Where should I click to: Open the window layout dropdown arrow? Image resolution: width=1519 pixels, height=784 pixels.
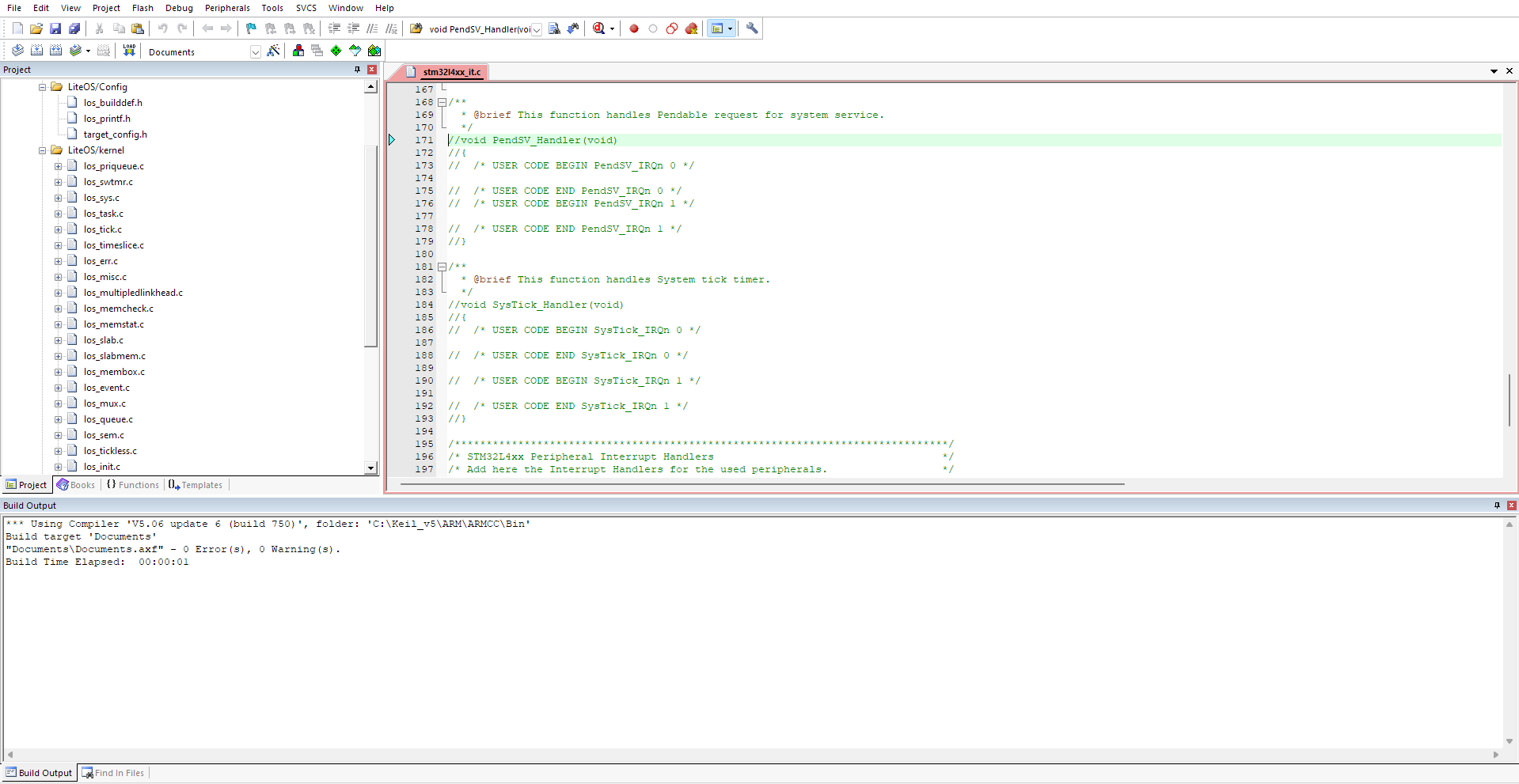(x=730, y=29)
